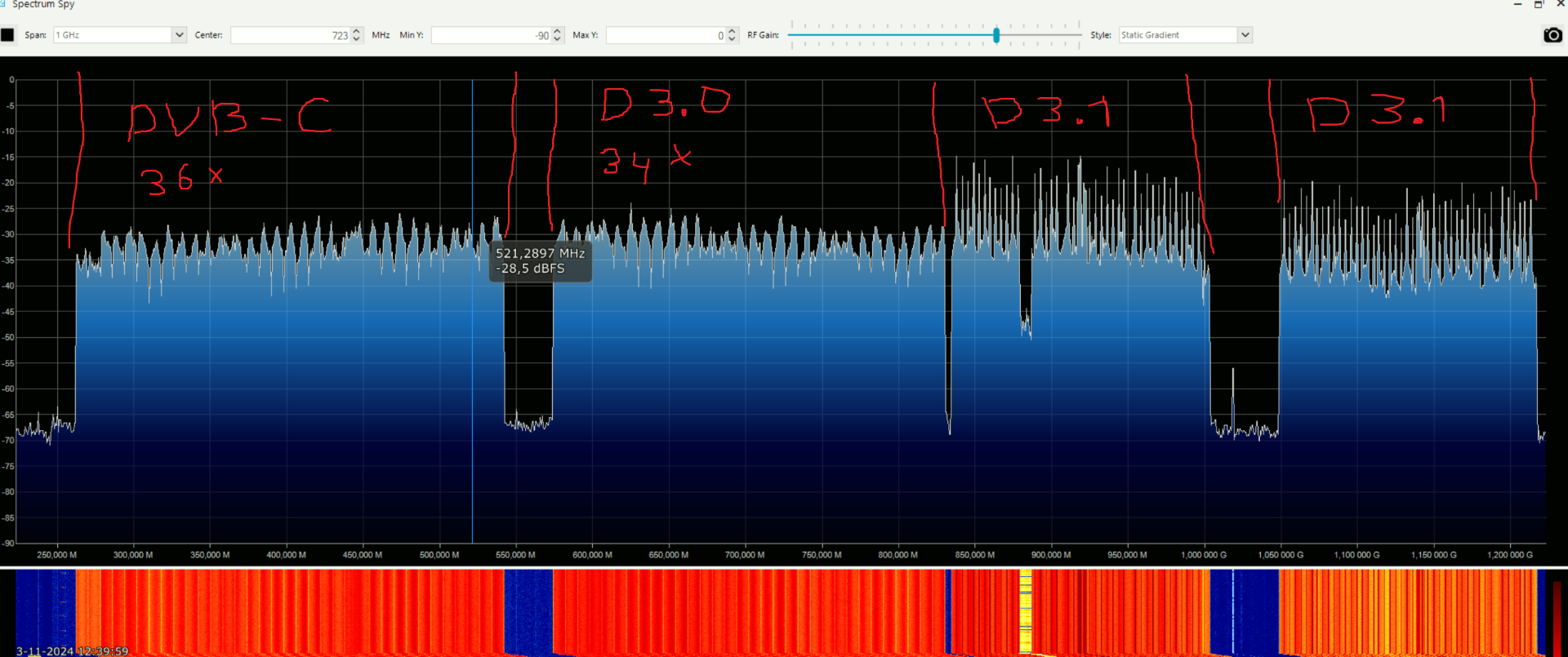This screenshot has width=1568, height=657.
Task: Click the black stop square button
Action: (x=7, y=35)
